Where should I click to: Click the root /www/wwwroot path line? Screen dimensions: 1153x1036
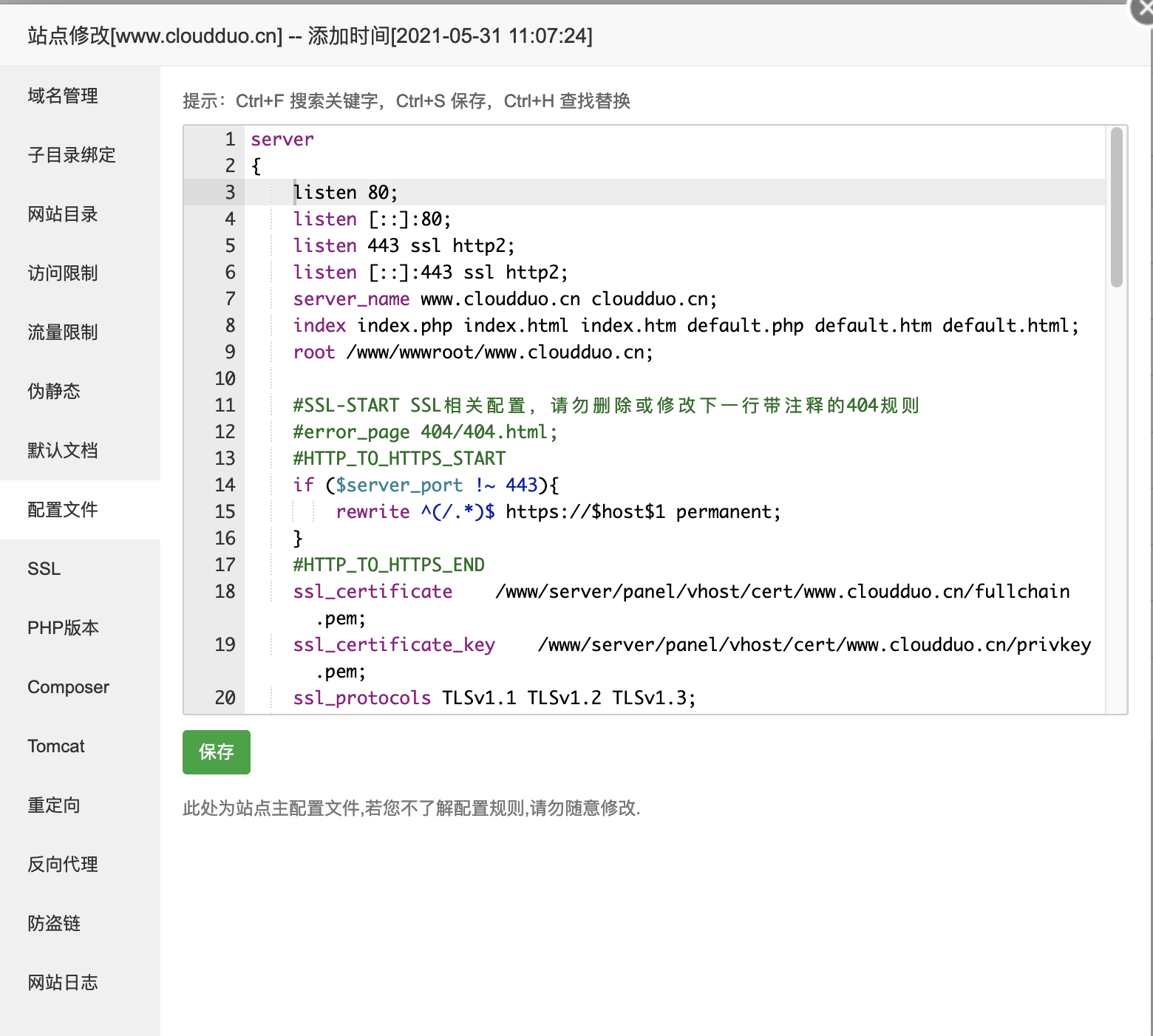point(473,352)
